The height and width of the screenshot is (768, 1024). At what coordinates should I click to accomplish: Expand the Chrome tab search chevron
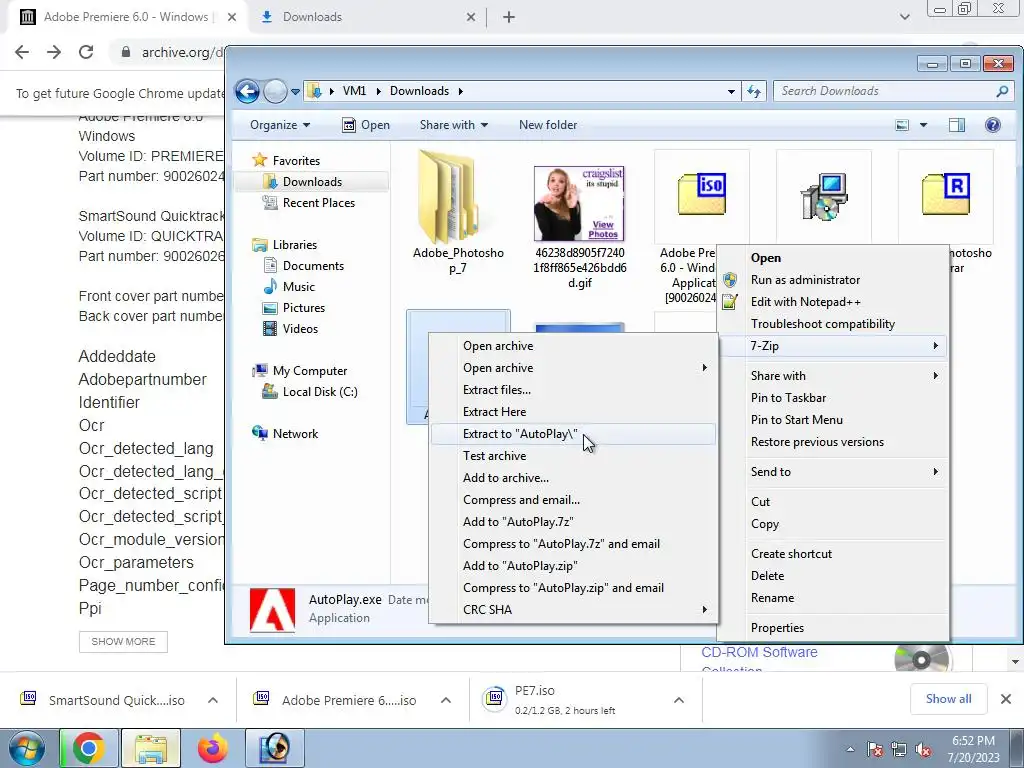click(x=904, y=17)
